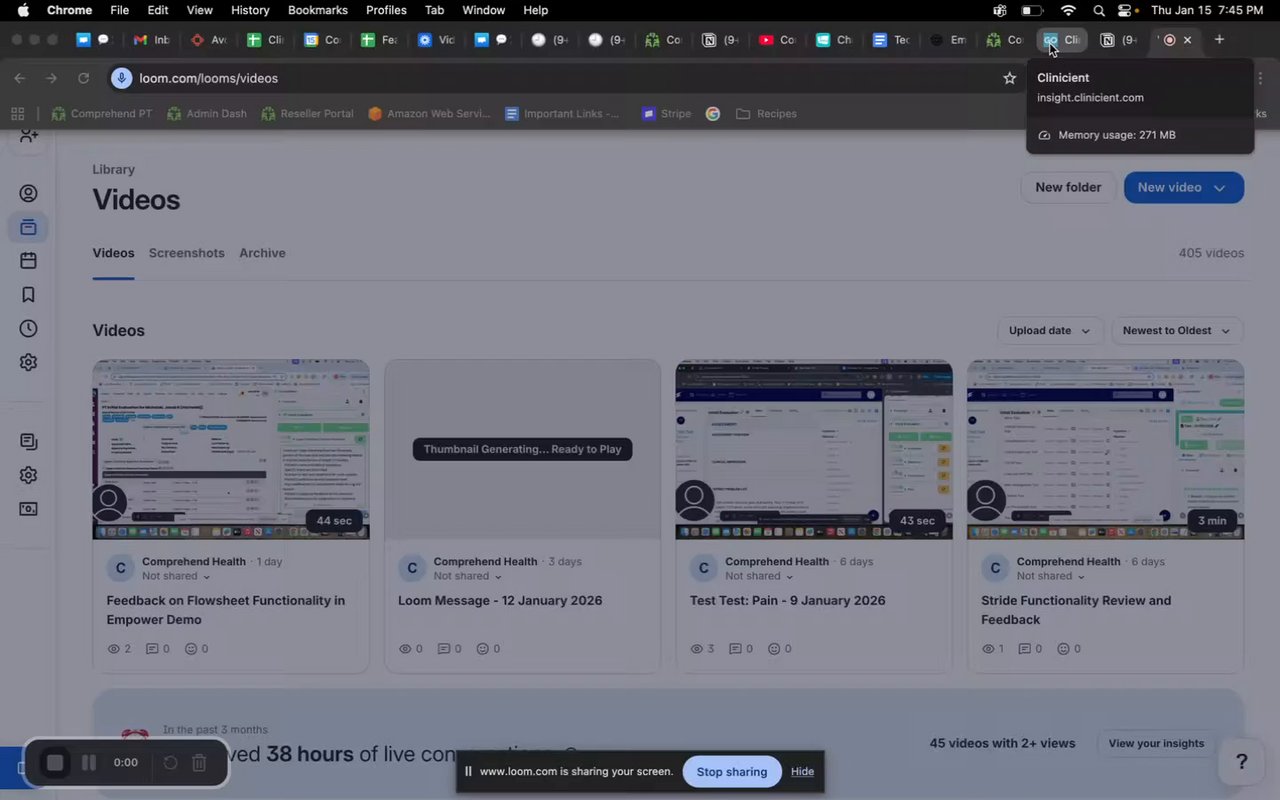Open the profile icon in Loom sidebar
This screenshot has width=1280, height=800.
pyautogui.click(x=28, y=193)
